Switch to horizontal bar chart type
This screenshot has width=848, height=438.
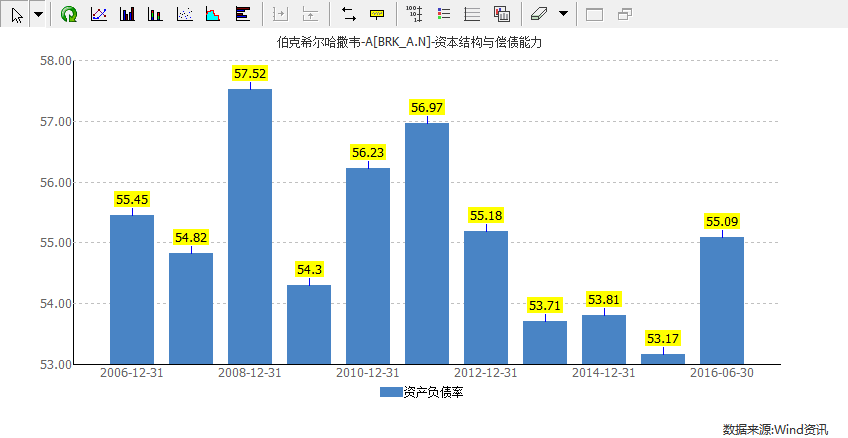pyautogui.click(x=243, y=15)
